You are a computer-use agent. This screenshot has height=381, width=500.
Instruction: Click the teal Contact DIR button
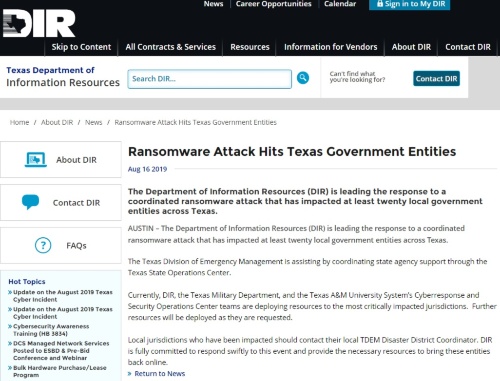(x=436, y=78)
